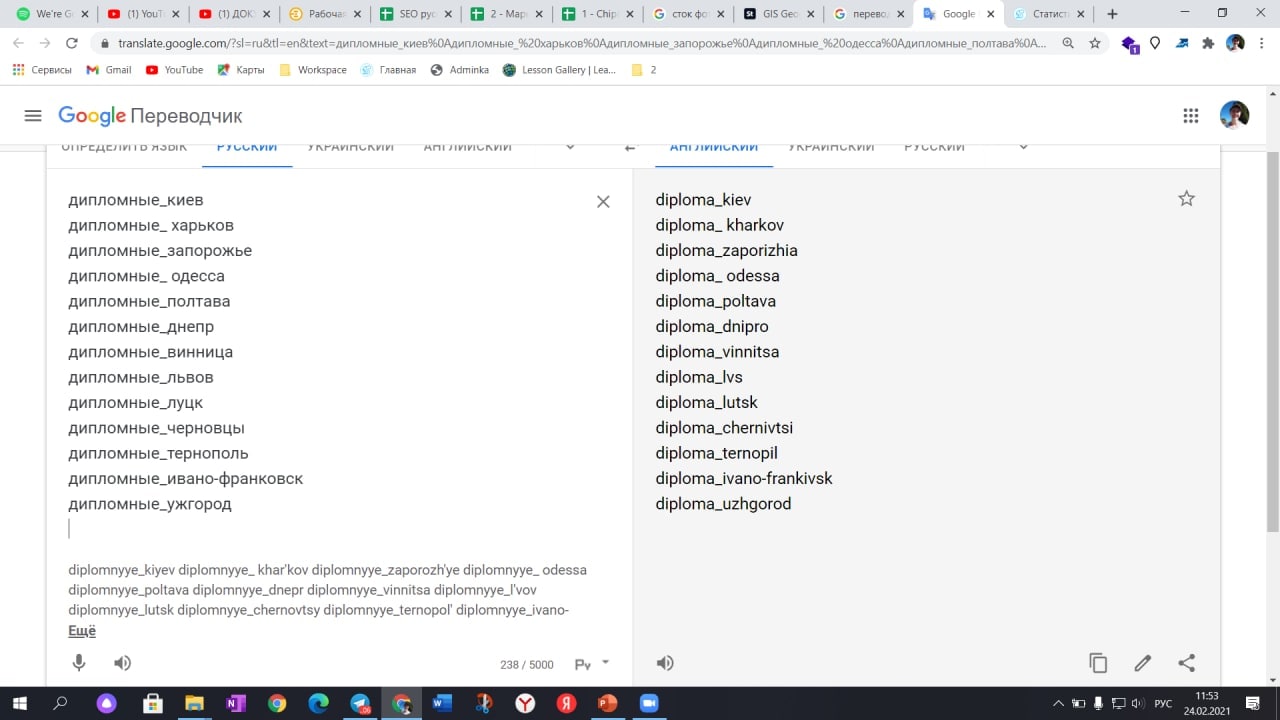
Task: Expand source language list chevron
Action: (570, 147)
